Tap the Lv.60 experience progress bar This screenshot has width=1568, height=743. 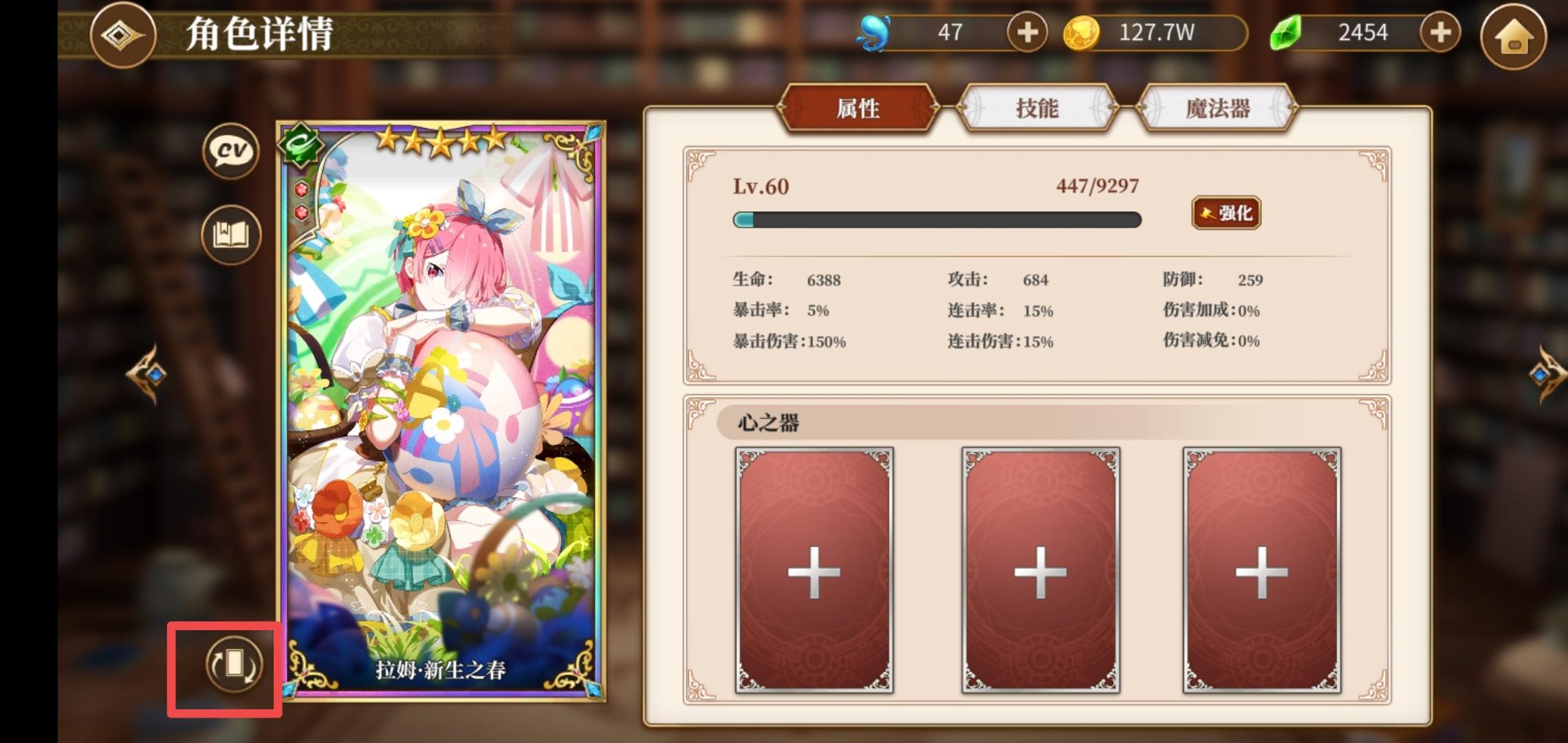(937, 220)
